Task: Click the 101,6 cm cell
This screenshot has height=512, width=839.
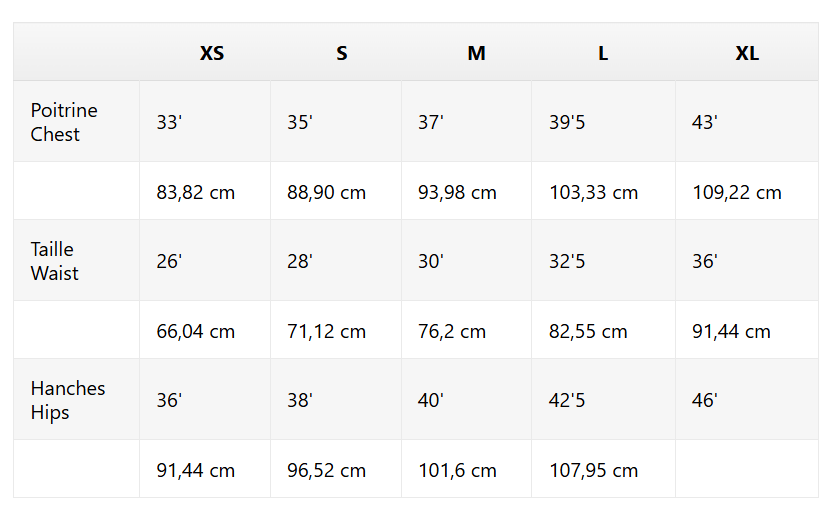Action: pyautogui.click(x=457, y=470)
